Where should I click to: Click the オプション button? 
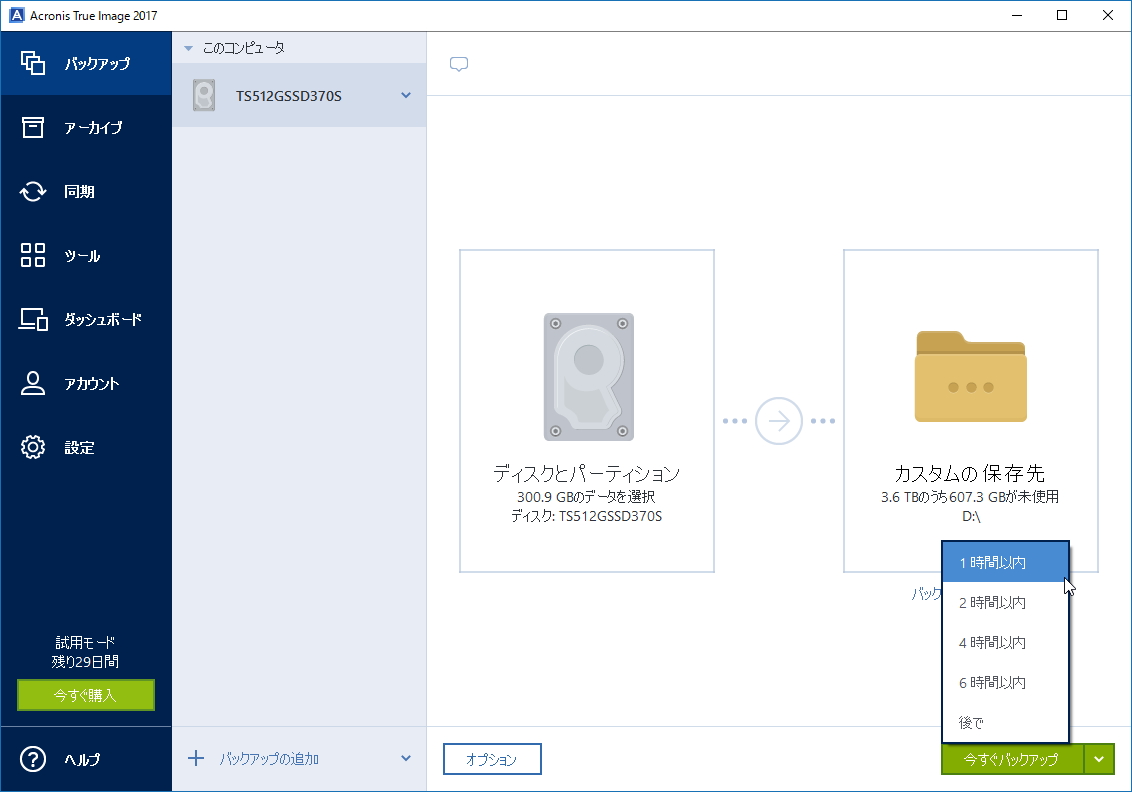pyautogui.click(x=492, y=760)
